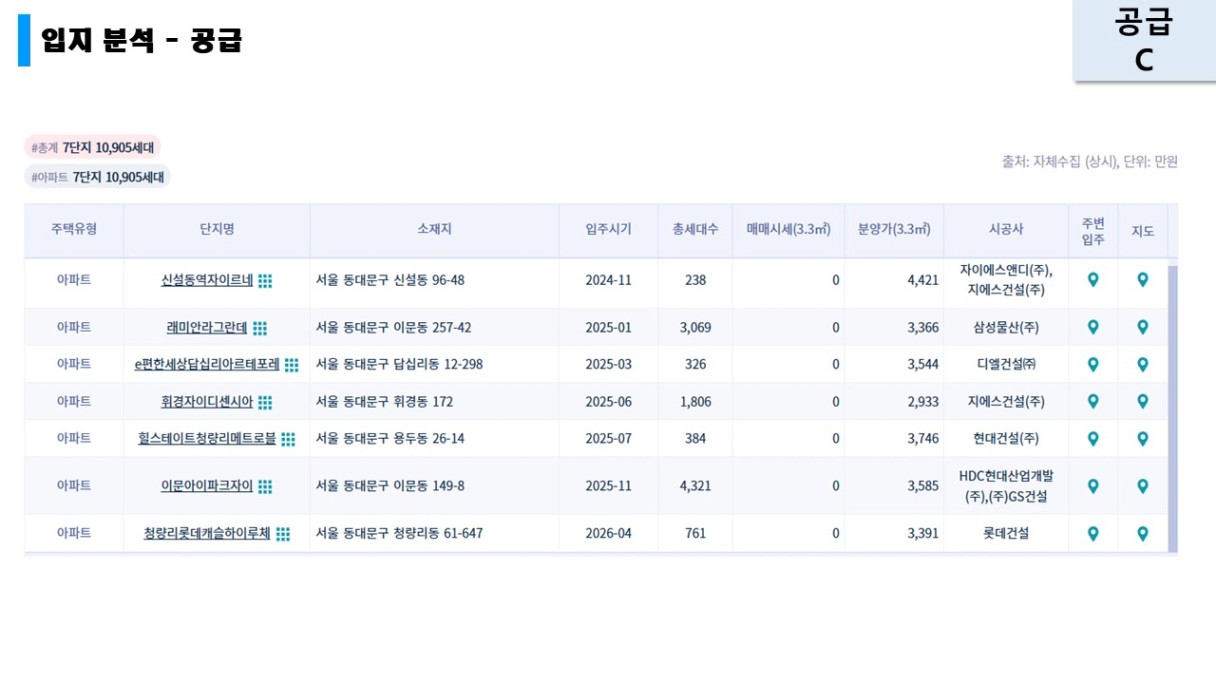Open nearby move-in pin for 힐스테이트청량리메트로블

pos(1093,438)
